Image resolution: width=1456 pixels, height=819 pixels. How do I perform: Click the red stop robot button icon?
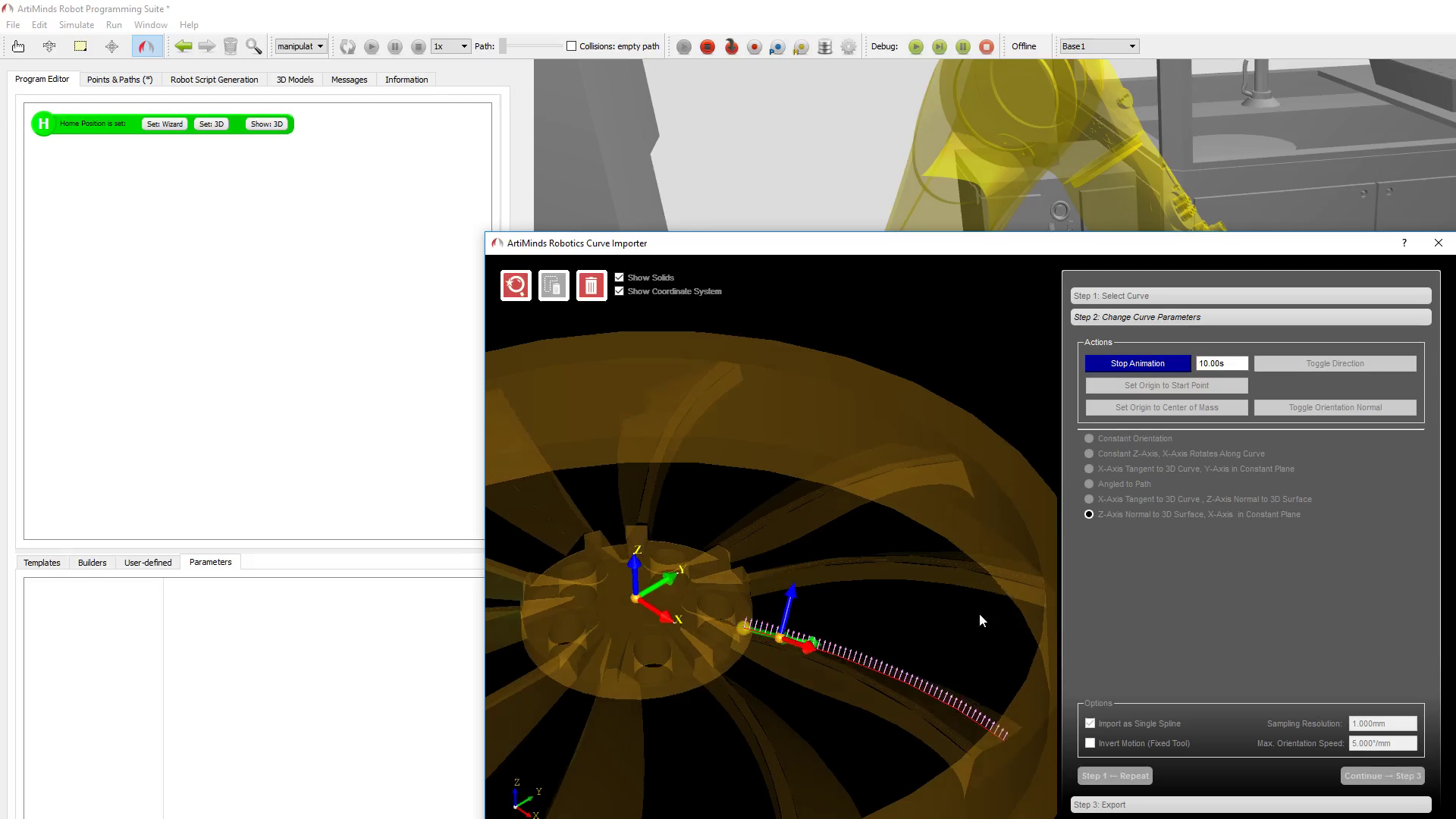click(708, 47)
